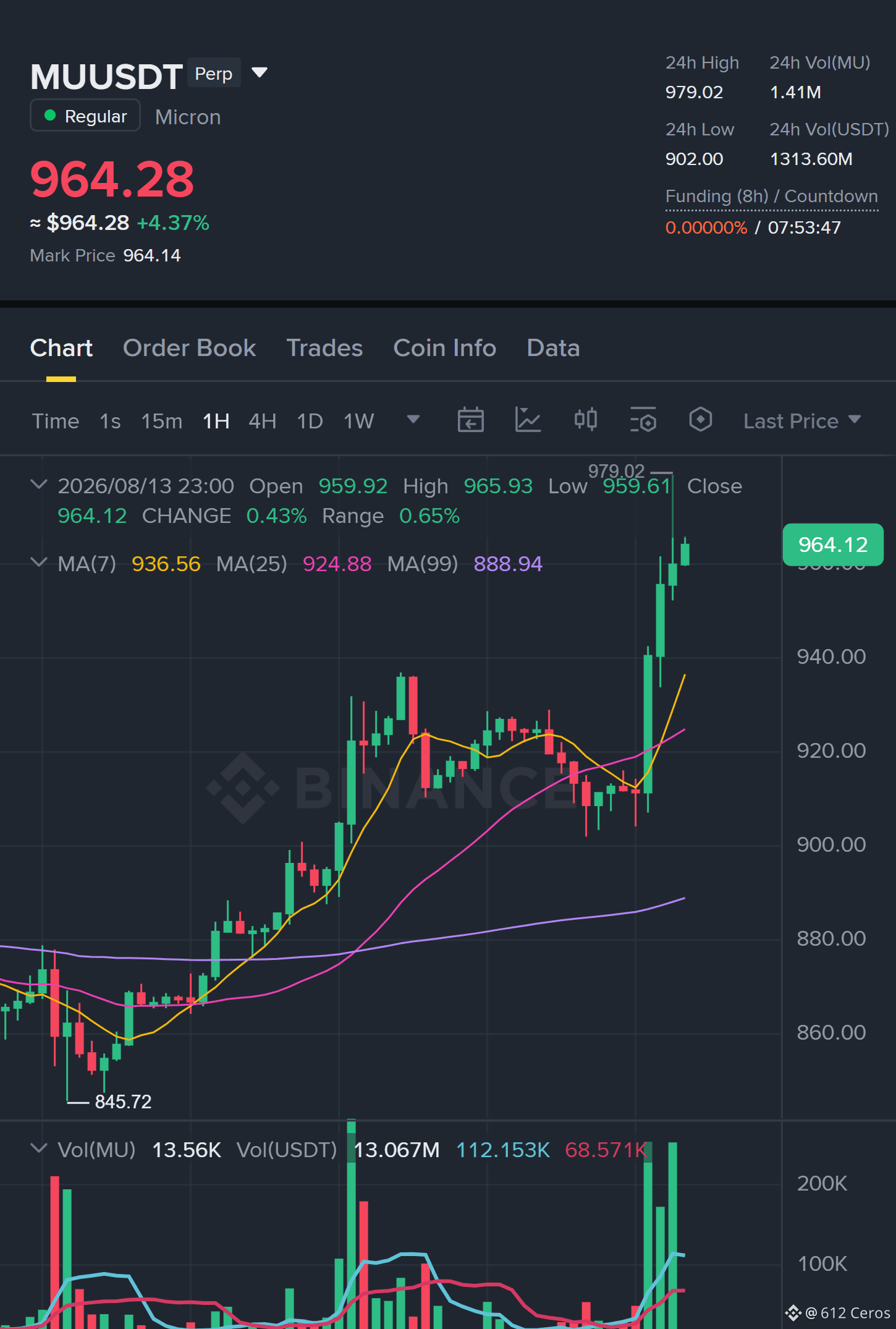896x1329 pixels.
Task: Collapse the Vol indicator legend
Action: tap(38, 1149)
